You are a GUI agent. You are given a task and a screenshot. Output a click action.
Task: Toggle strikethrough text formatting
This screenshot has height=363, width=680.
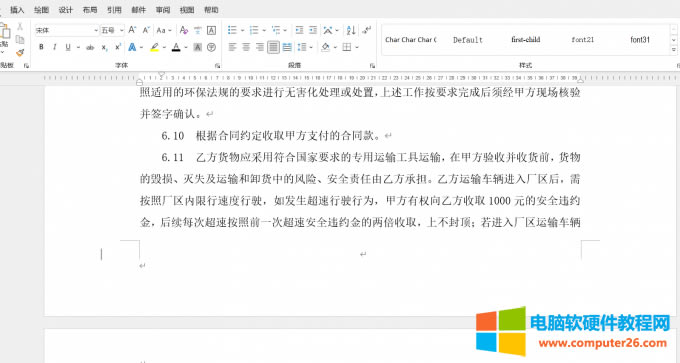[90, 47]
